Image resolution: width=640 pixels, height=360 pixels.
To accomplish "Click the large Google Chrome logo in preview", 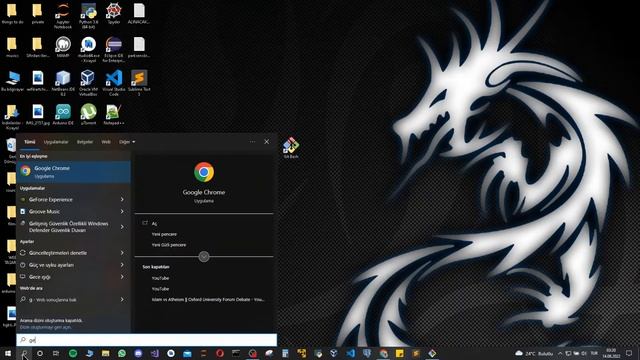I will click(x=204, y=172).
